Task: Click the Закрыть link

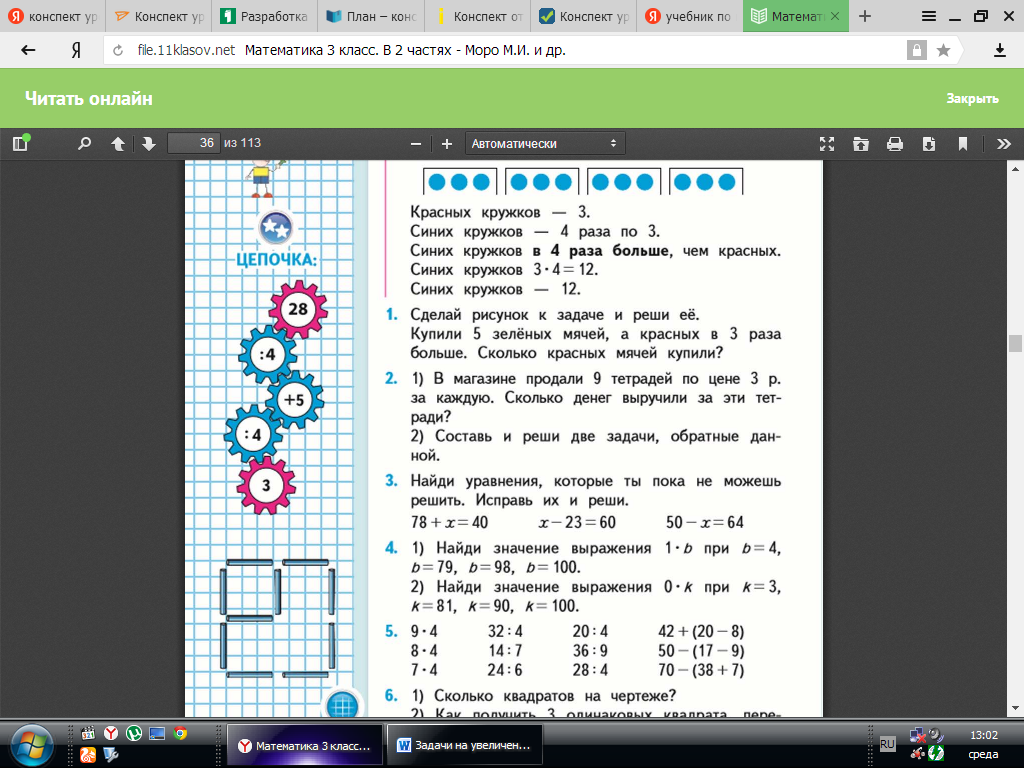Action: coord(972,98)
